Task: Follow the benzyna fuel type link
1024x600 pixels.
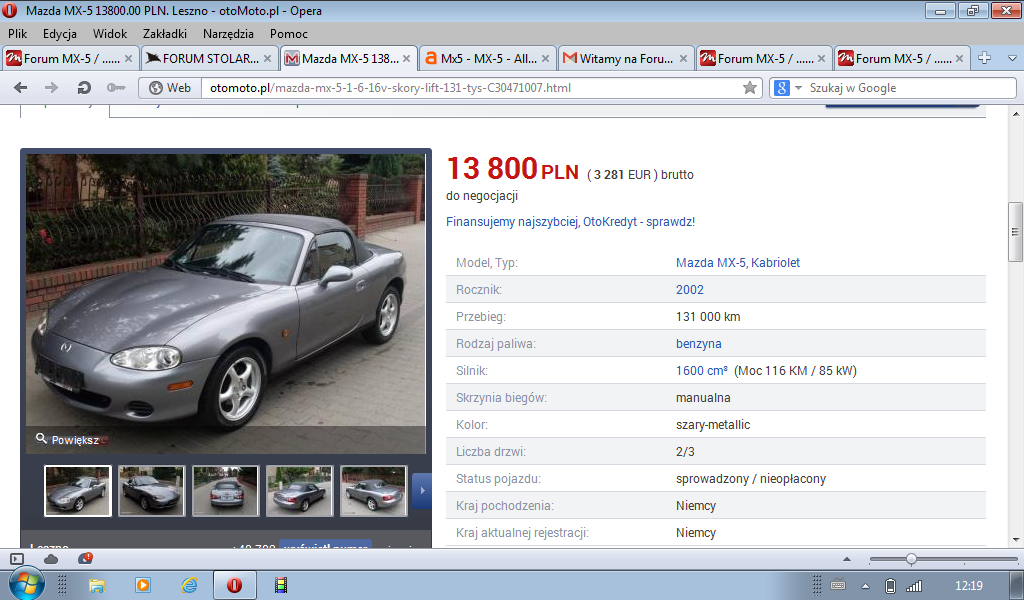Action: click(698, 343)
